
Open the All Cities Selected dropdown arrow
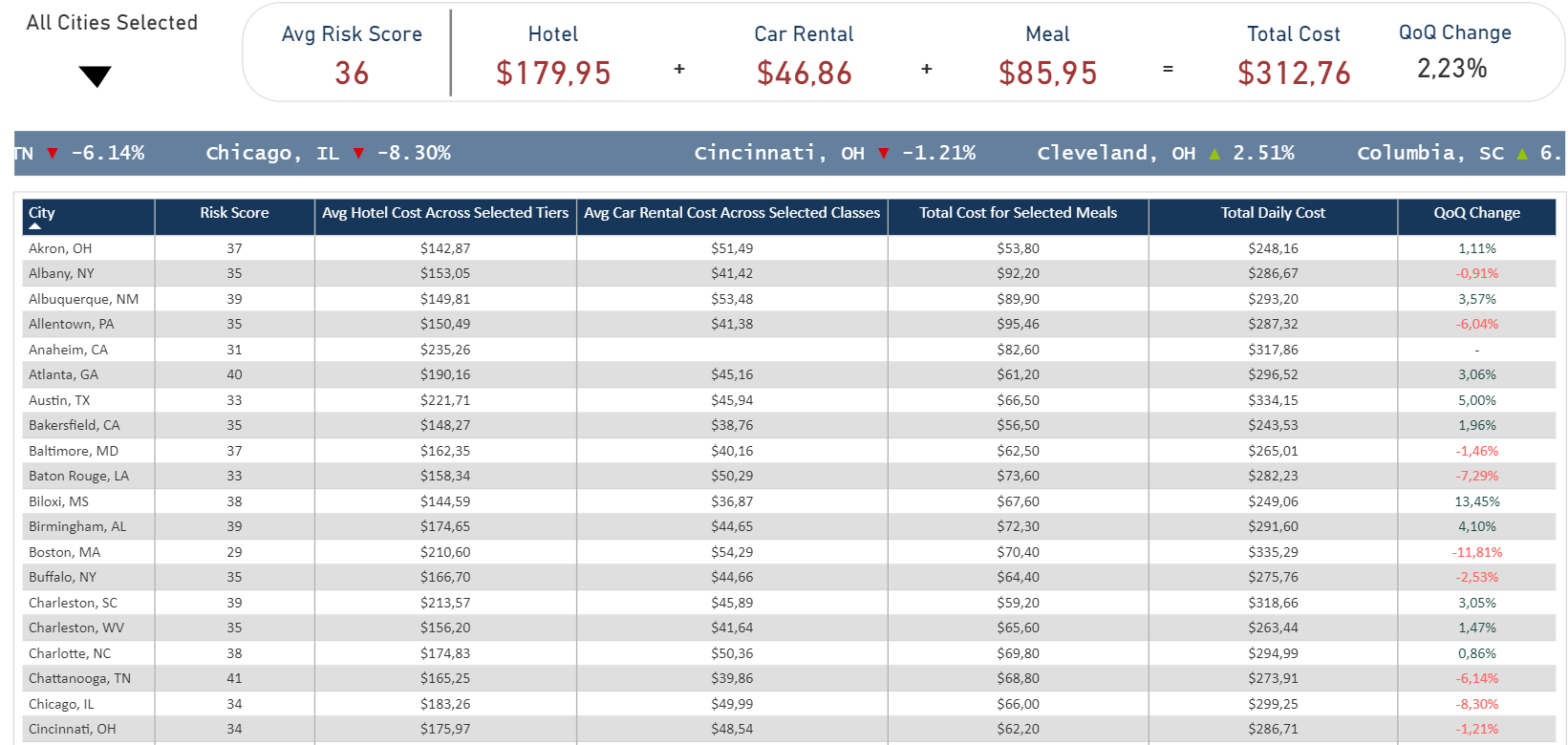click(x=96, y=76)
